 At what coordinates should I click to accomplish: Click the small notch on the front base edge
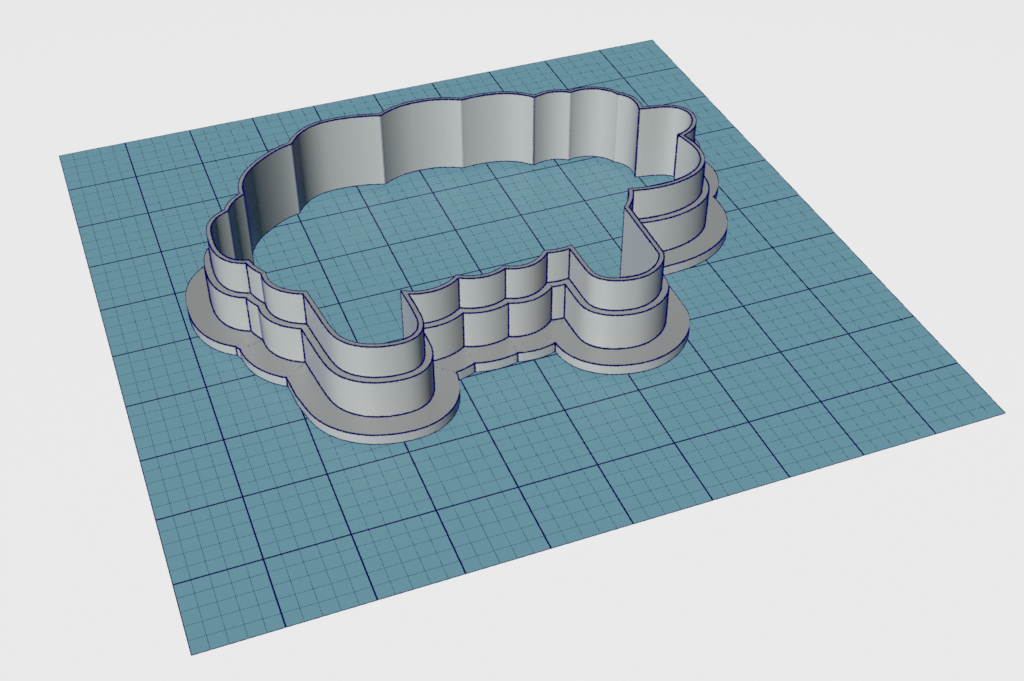pyautogui.click(x=522, y=355)
